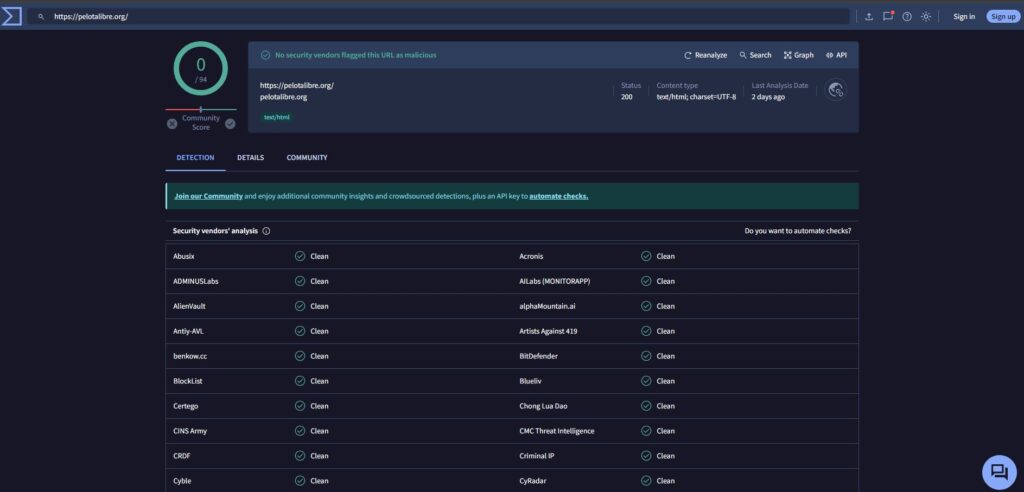
Task: Select the CRDF vendor name
Action: point(182,456)
